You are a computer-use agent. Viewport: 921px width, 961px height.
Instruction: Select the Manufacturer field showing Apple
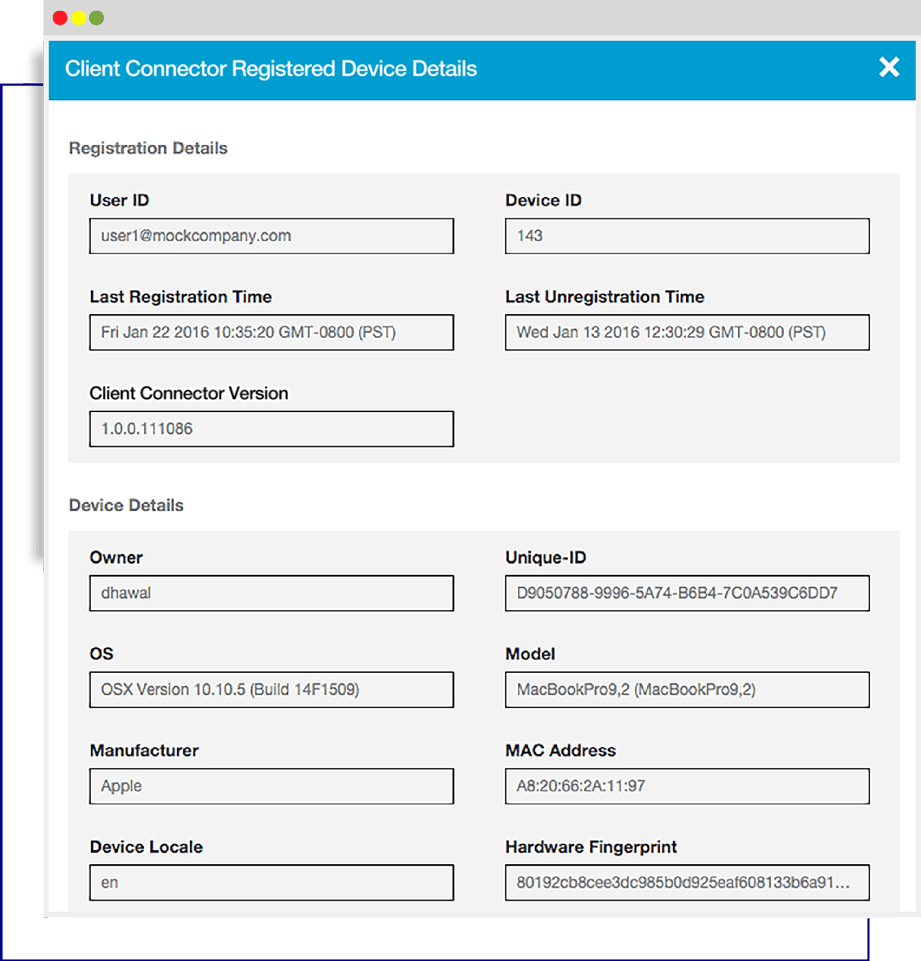[x=271, y=786]
